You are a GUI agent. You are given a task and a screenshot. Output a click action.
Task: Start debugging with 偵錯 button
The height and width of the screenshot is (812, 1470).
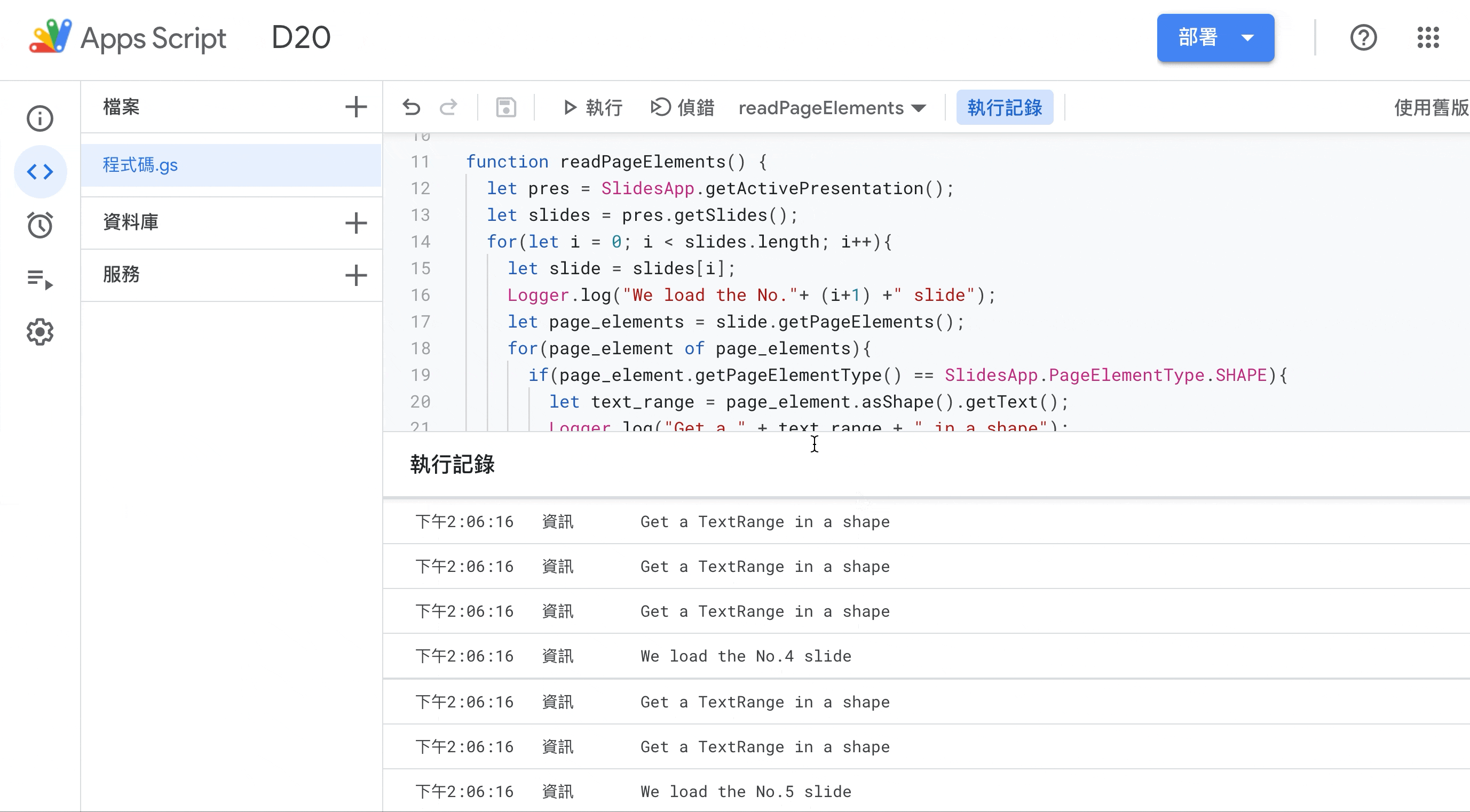pyautogui.click(x=683, y=107)
